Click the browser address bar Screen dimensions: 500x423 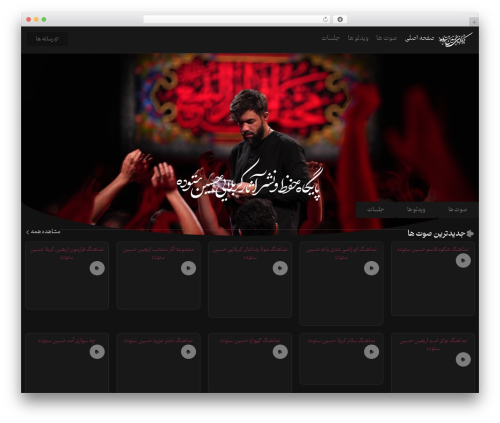[x=237, y=20]
